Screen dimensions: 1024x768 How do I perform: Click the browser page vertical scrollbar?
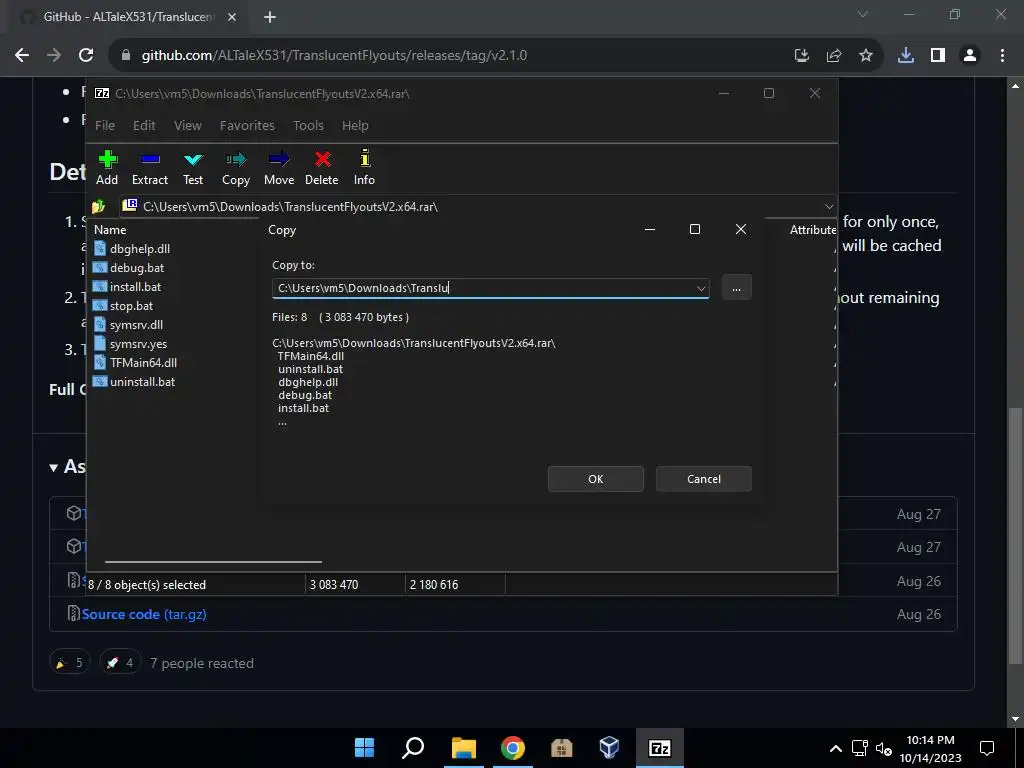[x=1015, y=536]
